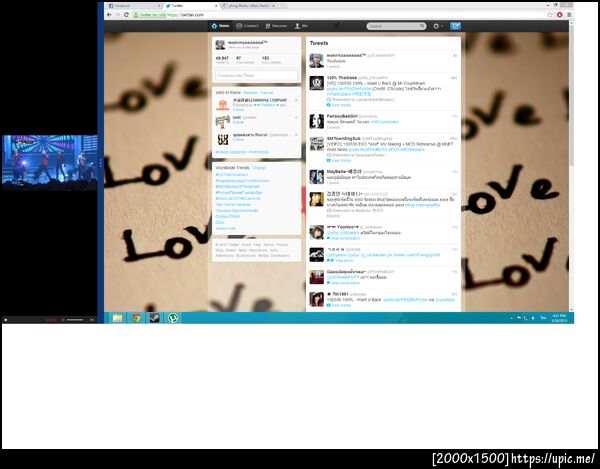Click the Chrome forward arrow

point(118,15)
